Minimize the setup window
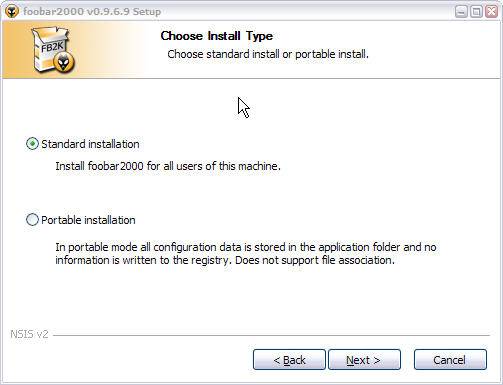This screenshot has height=385, width=503. click(461, 12)
